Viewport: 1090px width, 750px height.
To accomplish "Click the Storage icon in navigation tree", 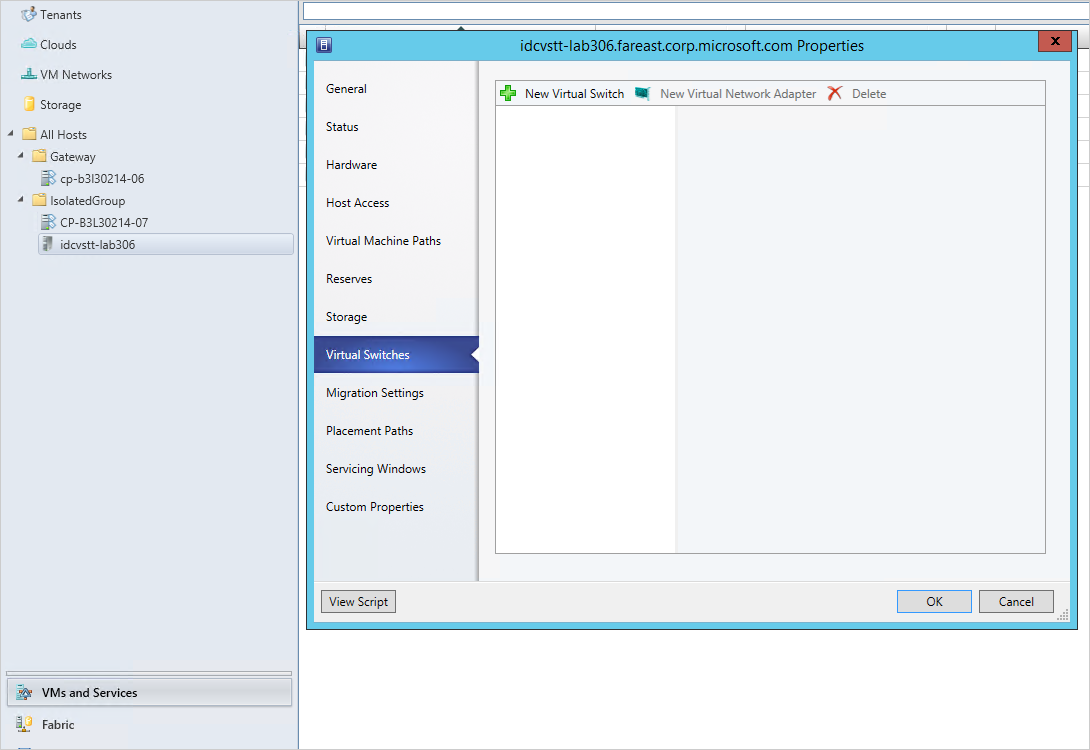I will (x=29, y=104).
